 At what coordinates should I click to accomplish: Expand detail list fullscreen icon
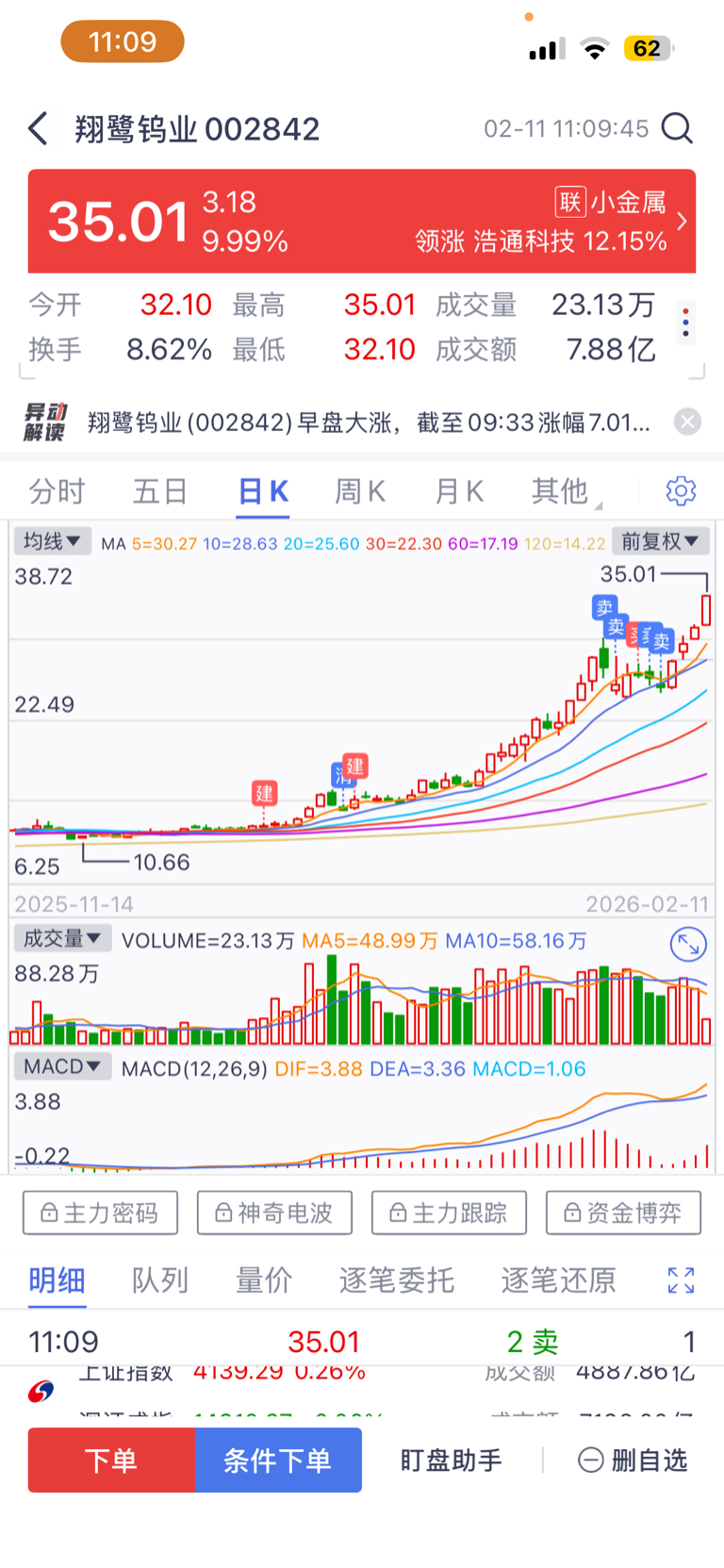(x=681, y=1279)
